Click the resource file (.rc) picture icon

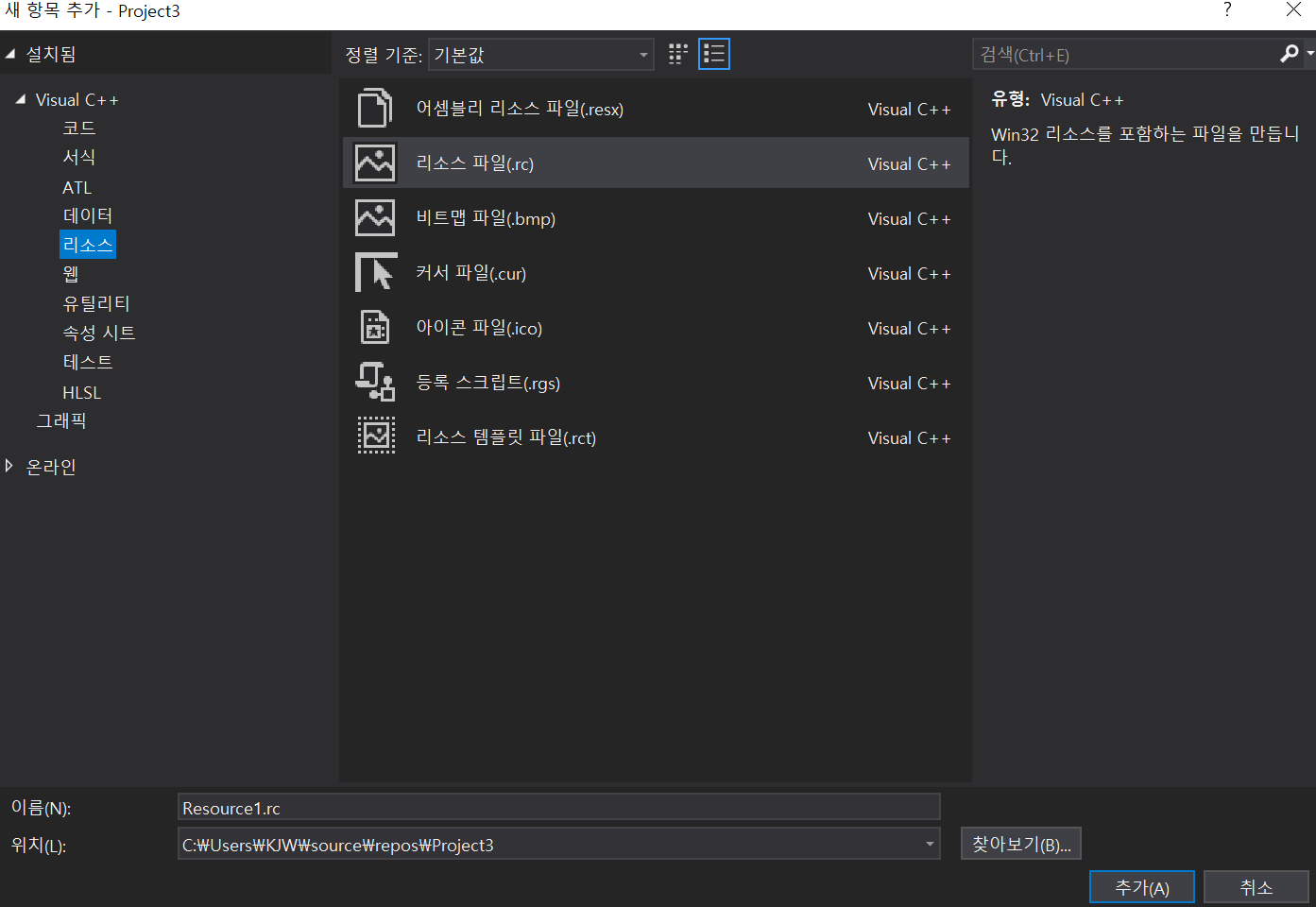375,163
